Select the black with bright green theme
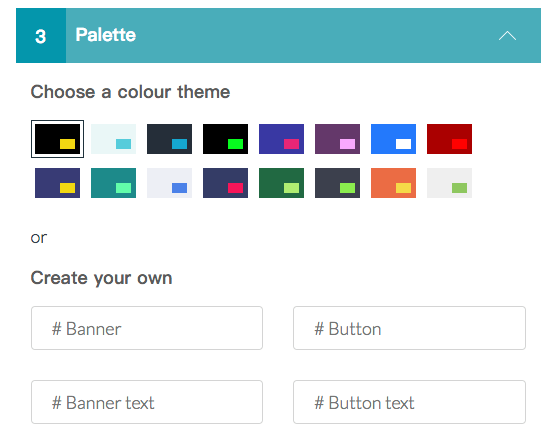This screenshot has height=440, width=554. [x=225, y=139]
